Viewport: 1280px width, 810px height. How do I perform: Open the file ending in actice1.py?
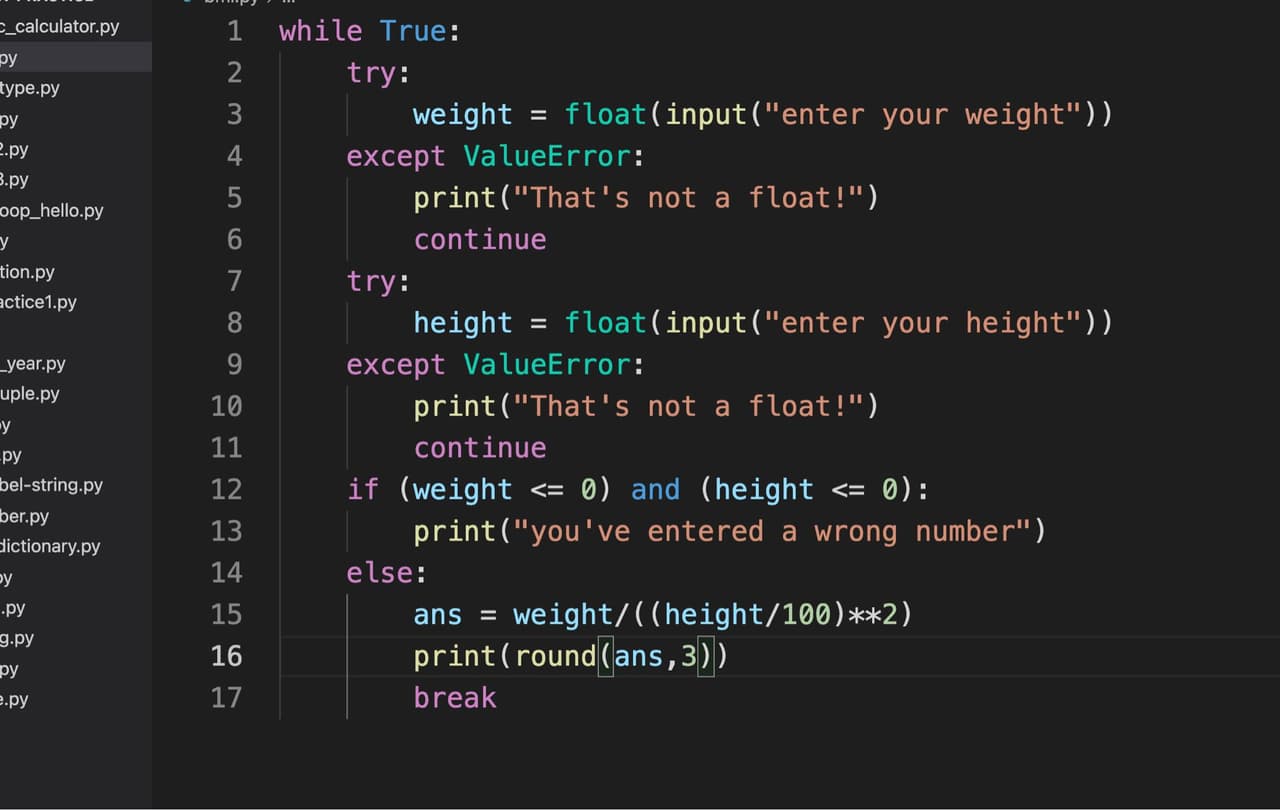(39, 302)
